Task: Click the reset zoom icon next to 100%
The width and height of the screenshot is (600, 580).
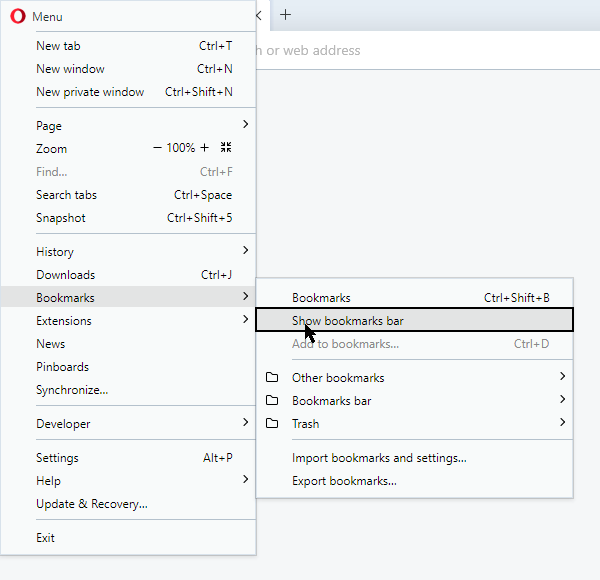Action: click(x=226, y=147)
